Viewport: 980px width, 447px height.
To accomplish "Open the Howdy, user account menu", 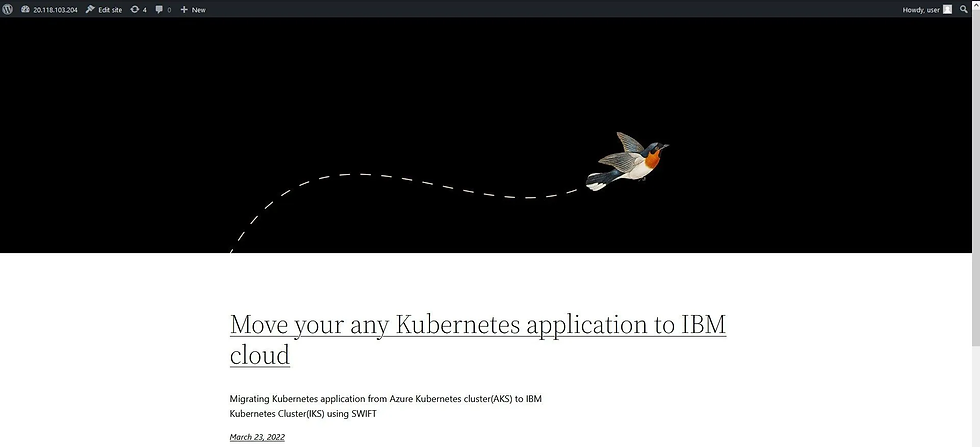I will coord(928,9).
